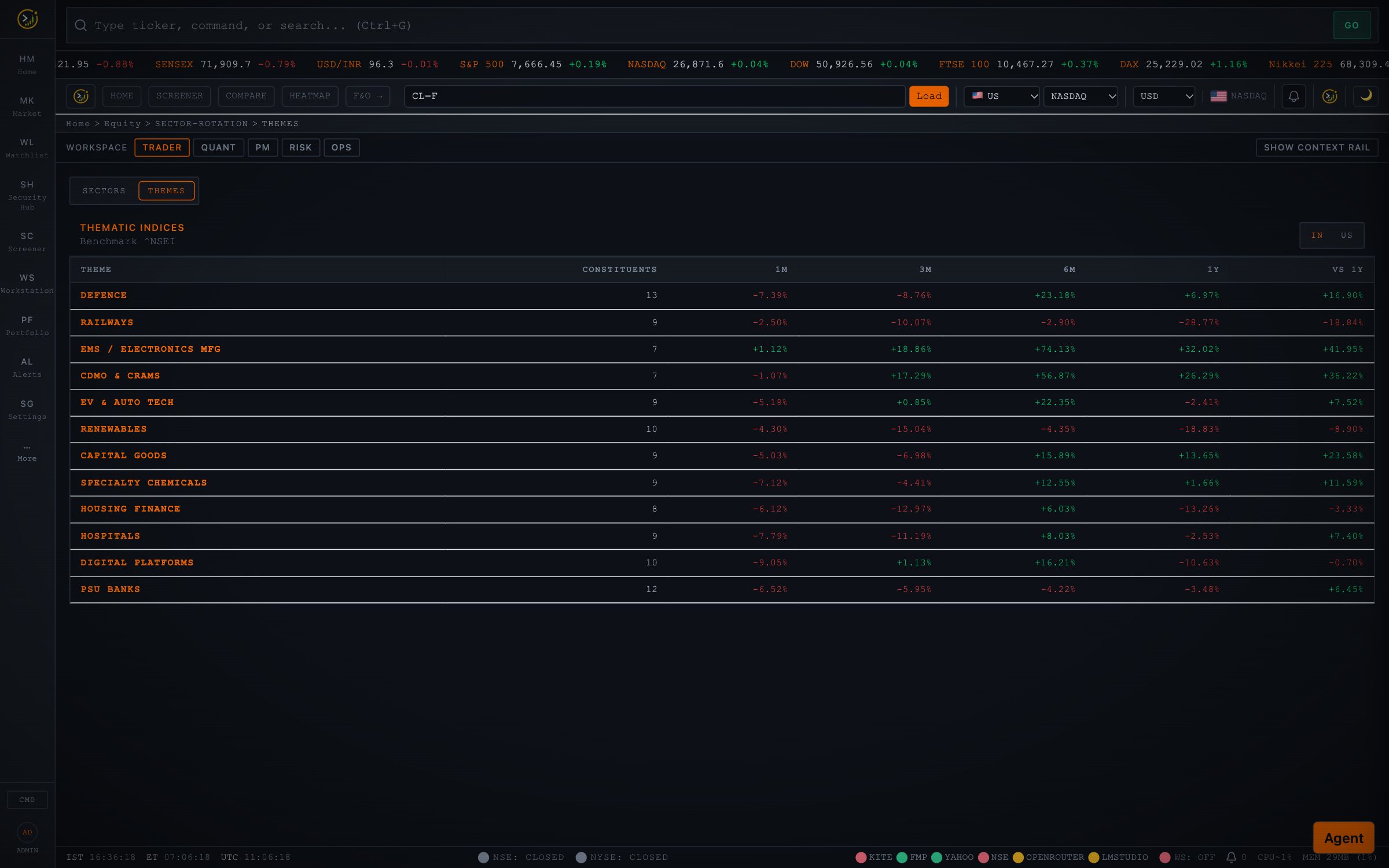Switch to RISK workspace tab
1389x868 pixels.
click(x=300, y=148)
